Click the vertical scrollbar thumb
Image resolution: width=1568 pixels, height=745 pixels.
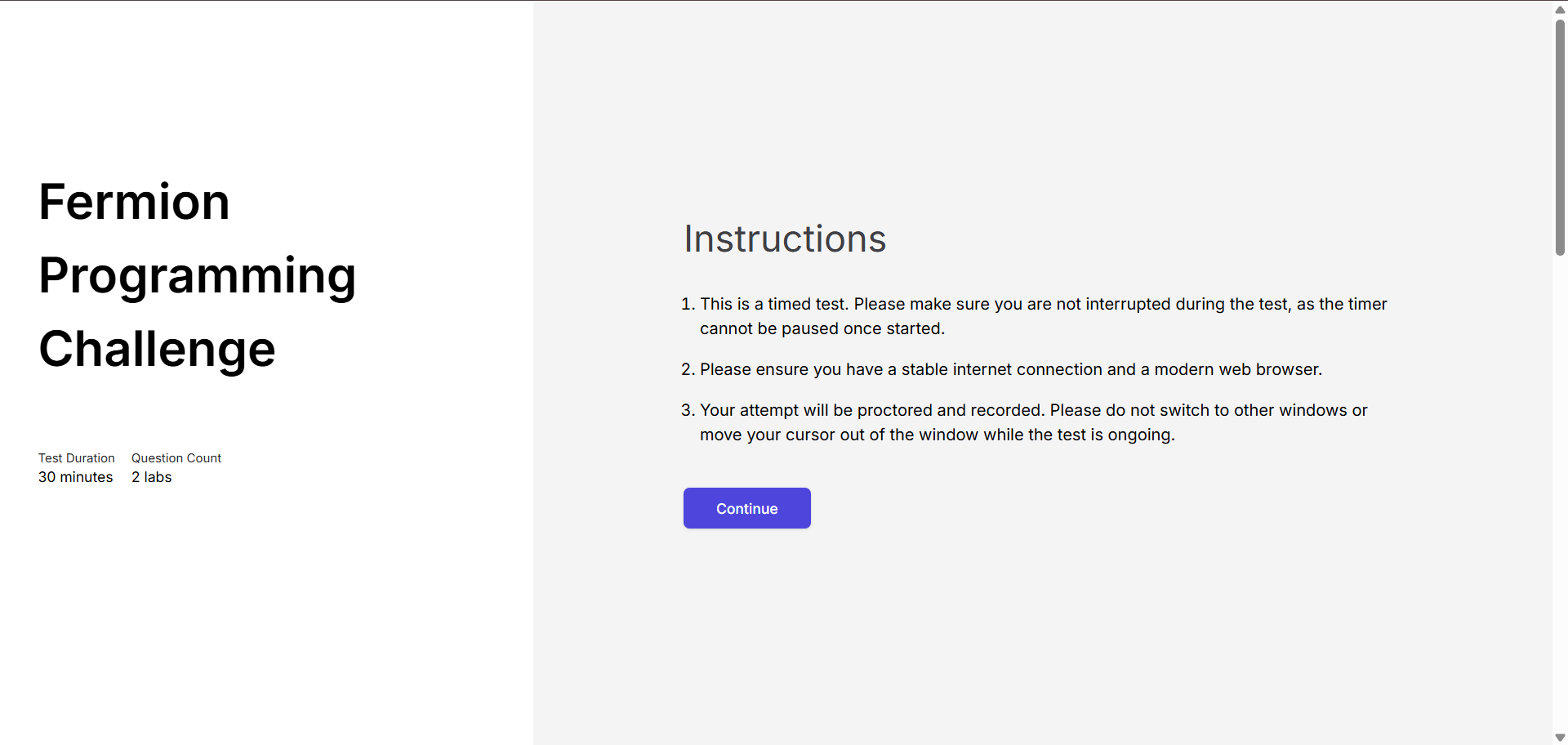click(1560, 135)
